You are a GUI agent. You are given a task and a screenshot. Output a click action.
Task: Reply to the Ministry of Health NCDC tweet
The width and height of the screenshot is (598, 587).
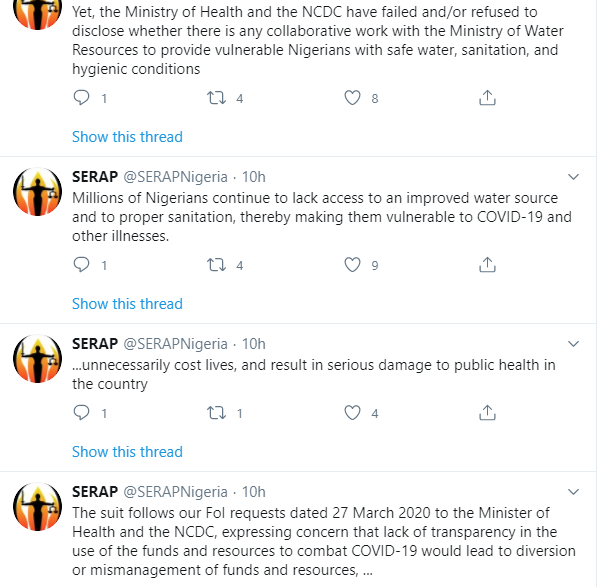81,98
